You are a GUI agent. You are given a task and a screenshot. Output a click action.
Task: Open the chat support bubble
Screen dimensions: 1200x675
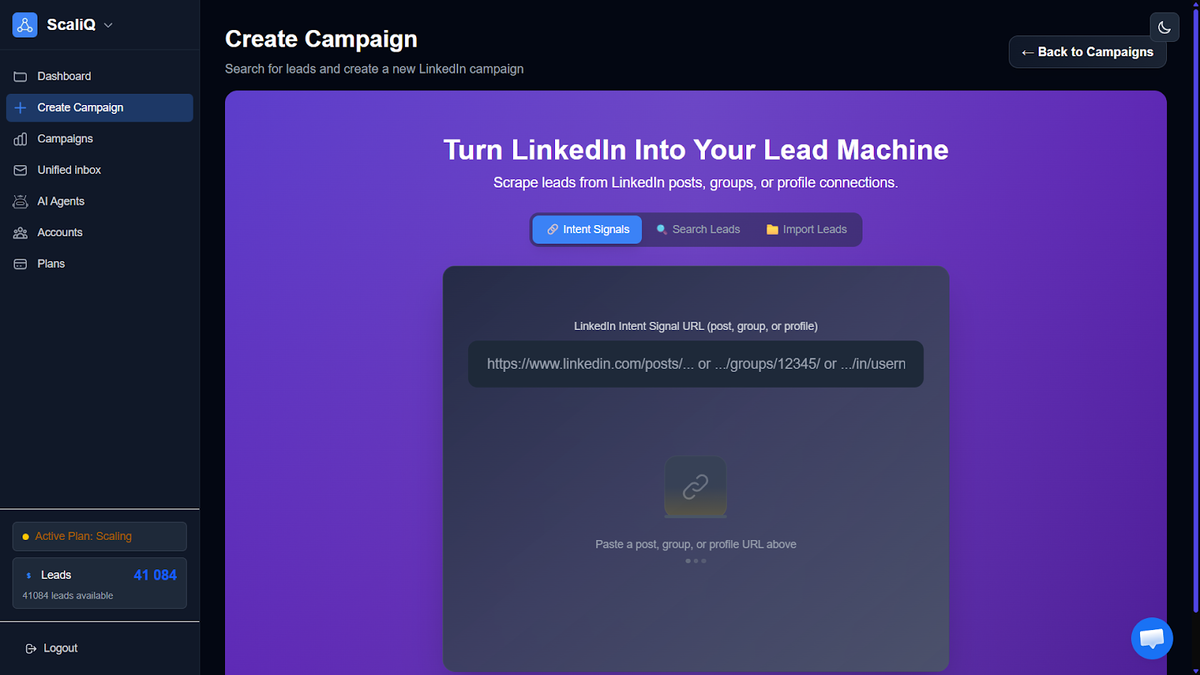pyautogui.click(x=1151, y=638)
